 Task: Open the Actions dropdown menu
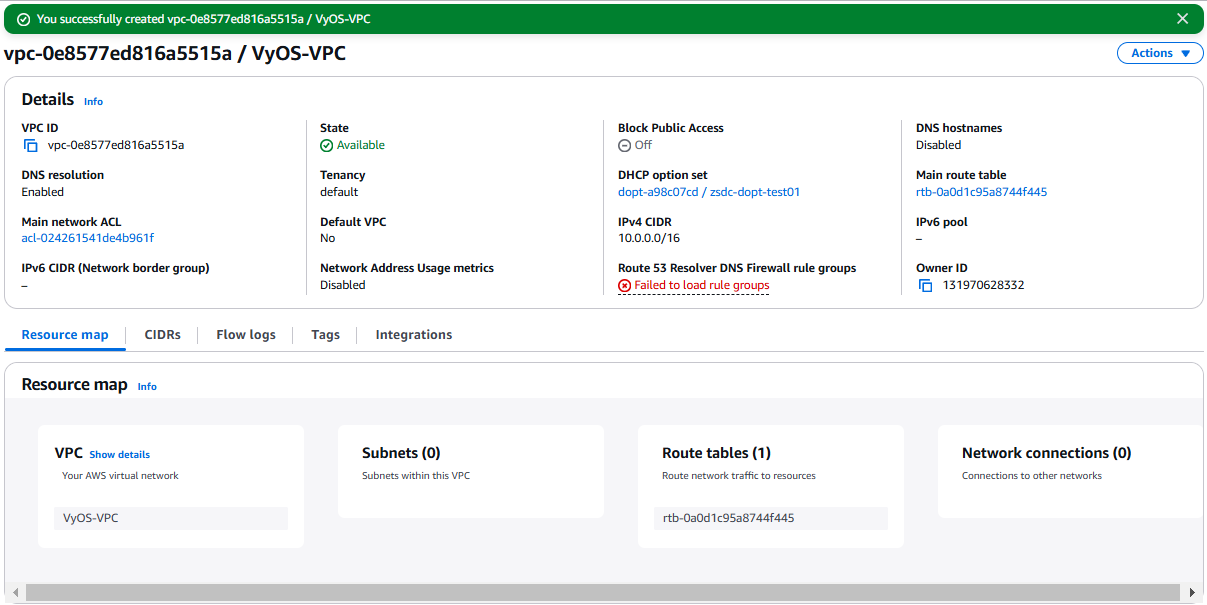pos(1159,53)
